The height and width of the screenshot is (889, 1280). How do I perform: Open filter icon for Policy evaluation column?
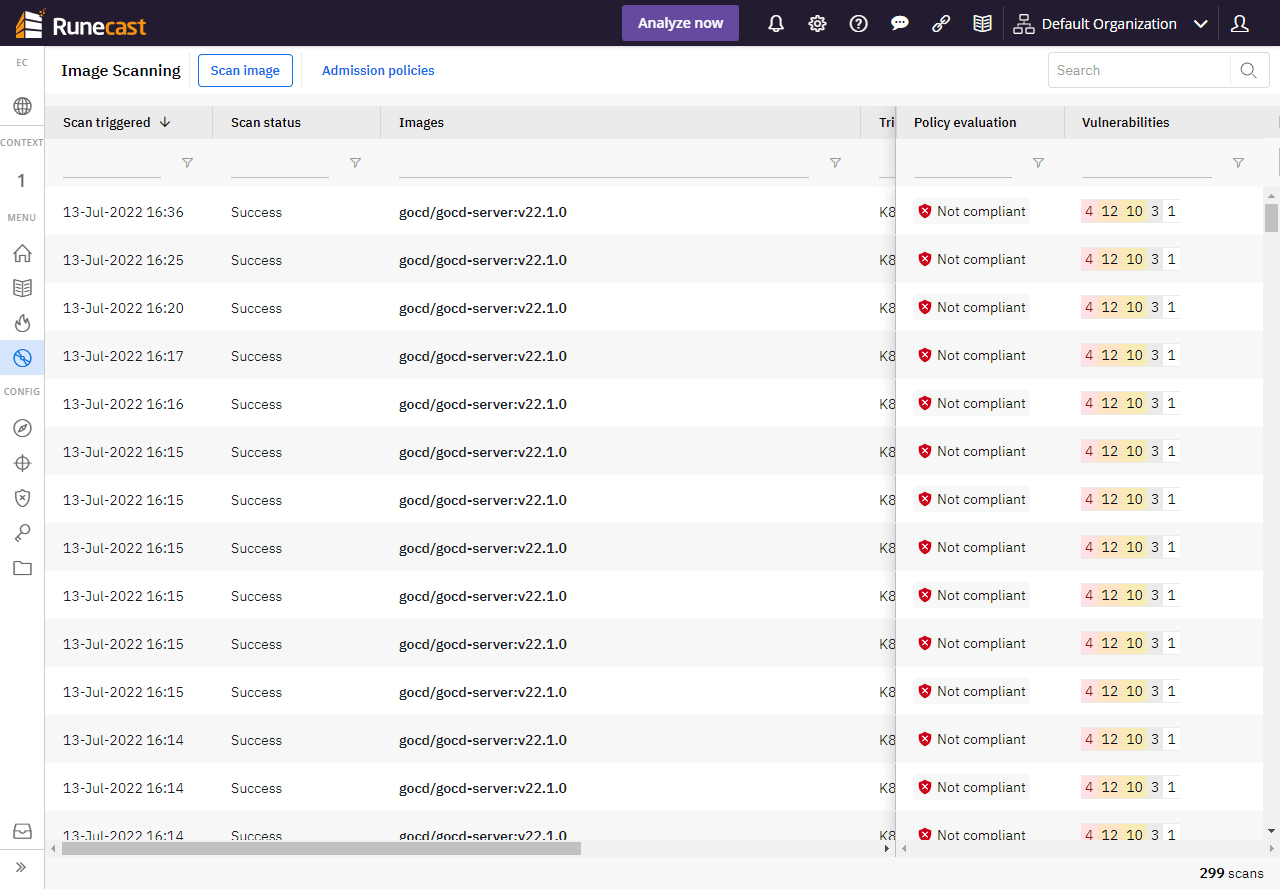pyautogui.click(x=1038, y=163)
